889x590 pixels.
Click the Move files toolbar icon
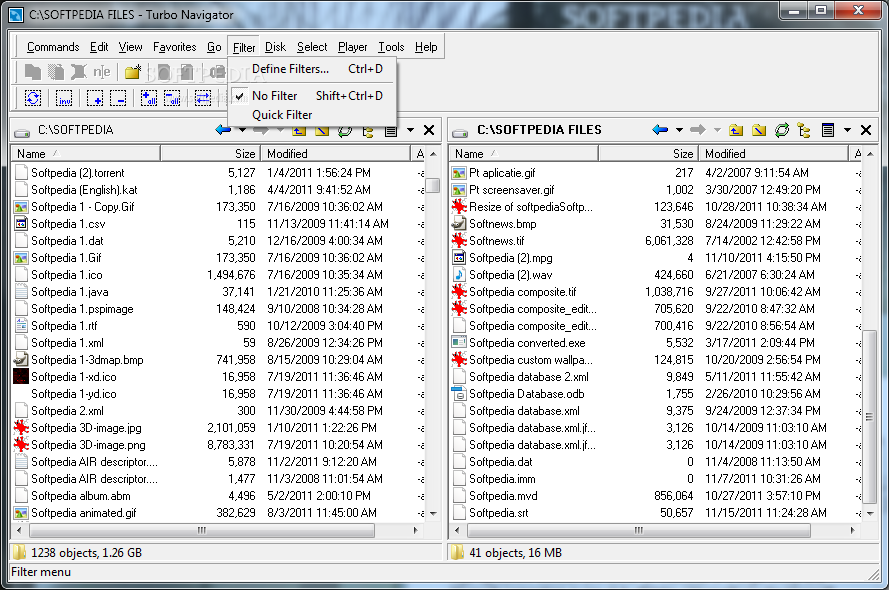point(56,72)
